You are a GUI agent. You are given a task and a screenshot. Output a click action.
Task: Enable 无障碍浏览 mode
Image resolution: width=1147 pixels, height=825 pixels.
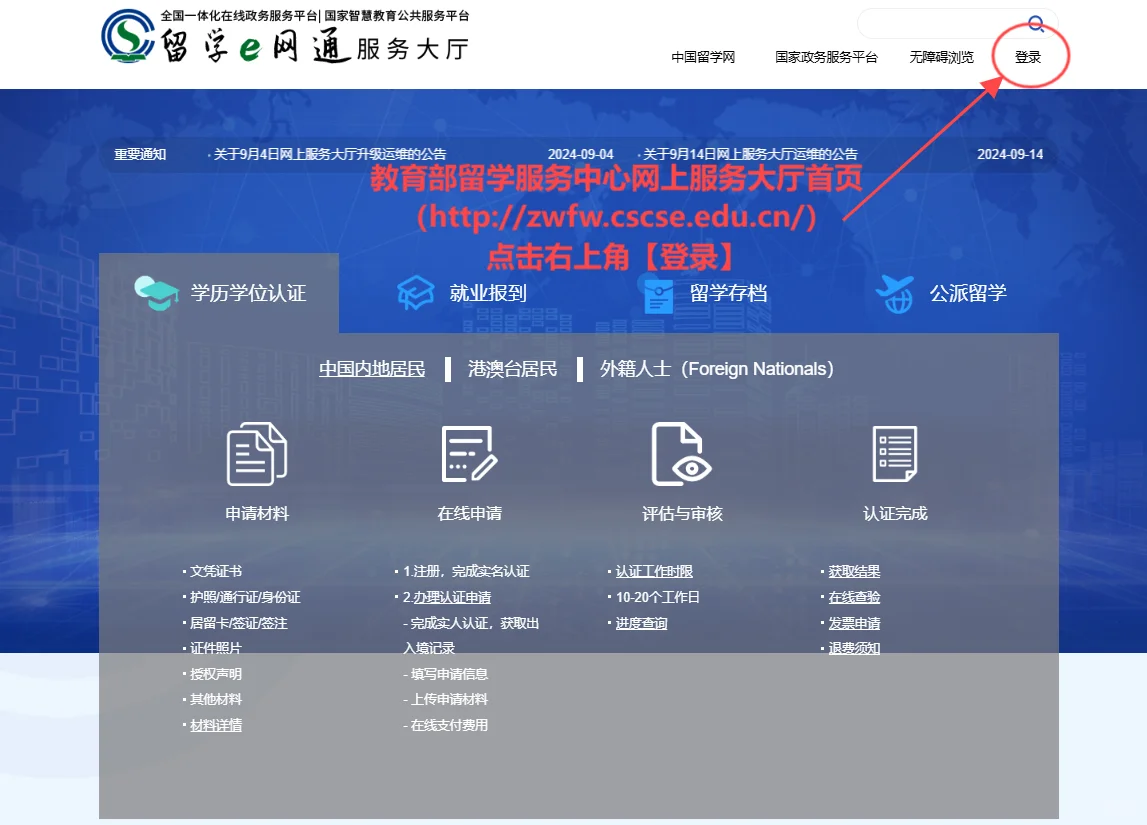pos(941,57)
